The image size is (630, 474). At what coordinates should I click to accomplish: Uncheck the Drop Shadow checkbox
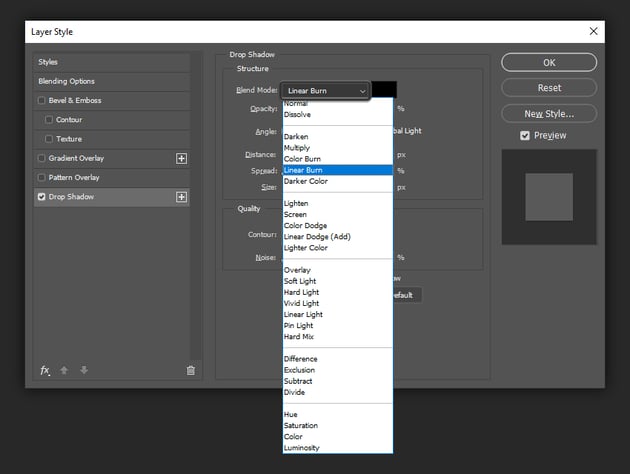pyautogui.click(x=41, y=197)
